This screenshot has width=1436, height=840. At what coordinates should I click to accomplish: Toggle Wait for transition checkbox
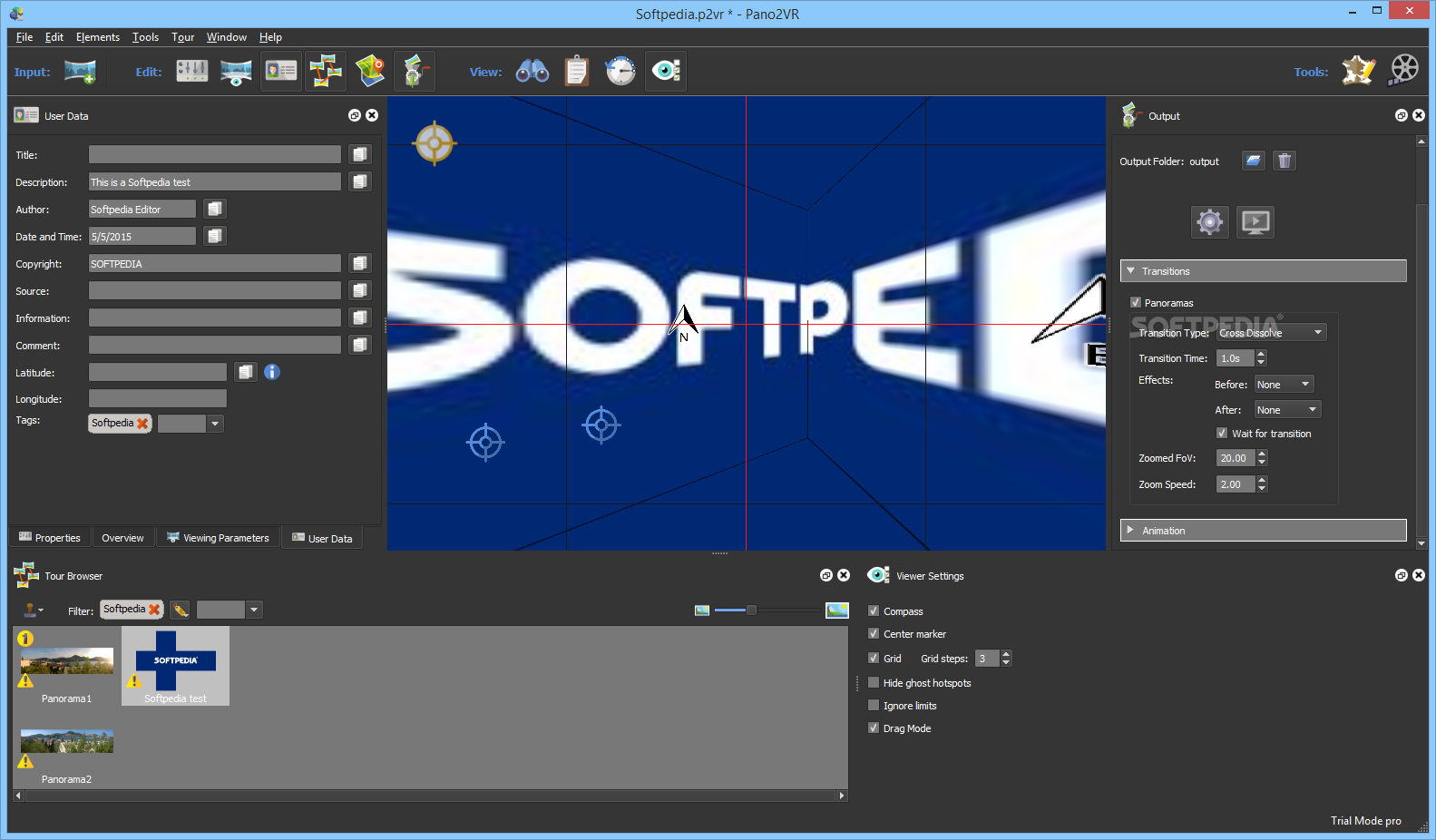click(1222, 433)
